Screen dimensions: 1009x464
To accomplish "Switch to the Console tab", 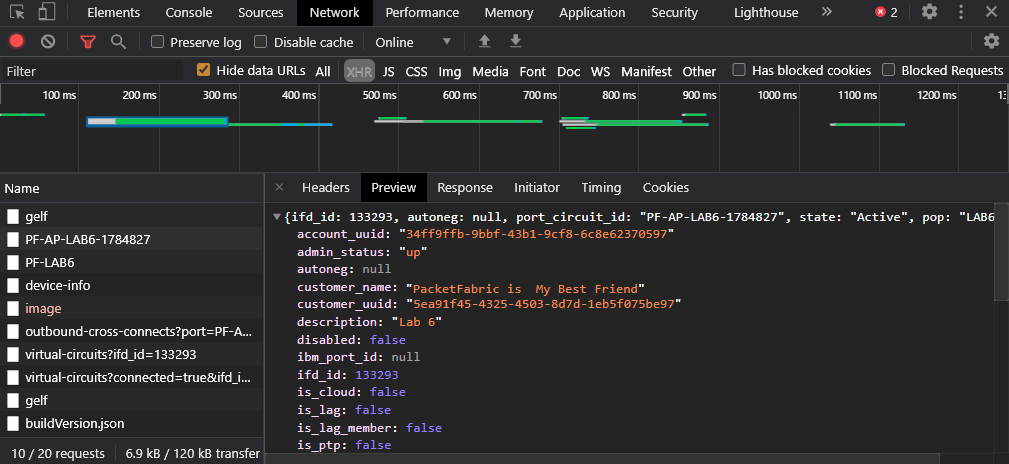I will point(189,12).
